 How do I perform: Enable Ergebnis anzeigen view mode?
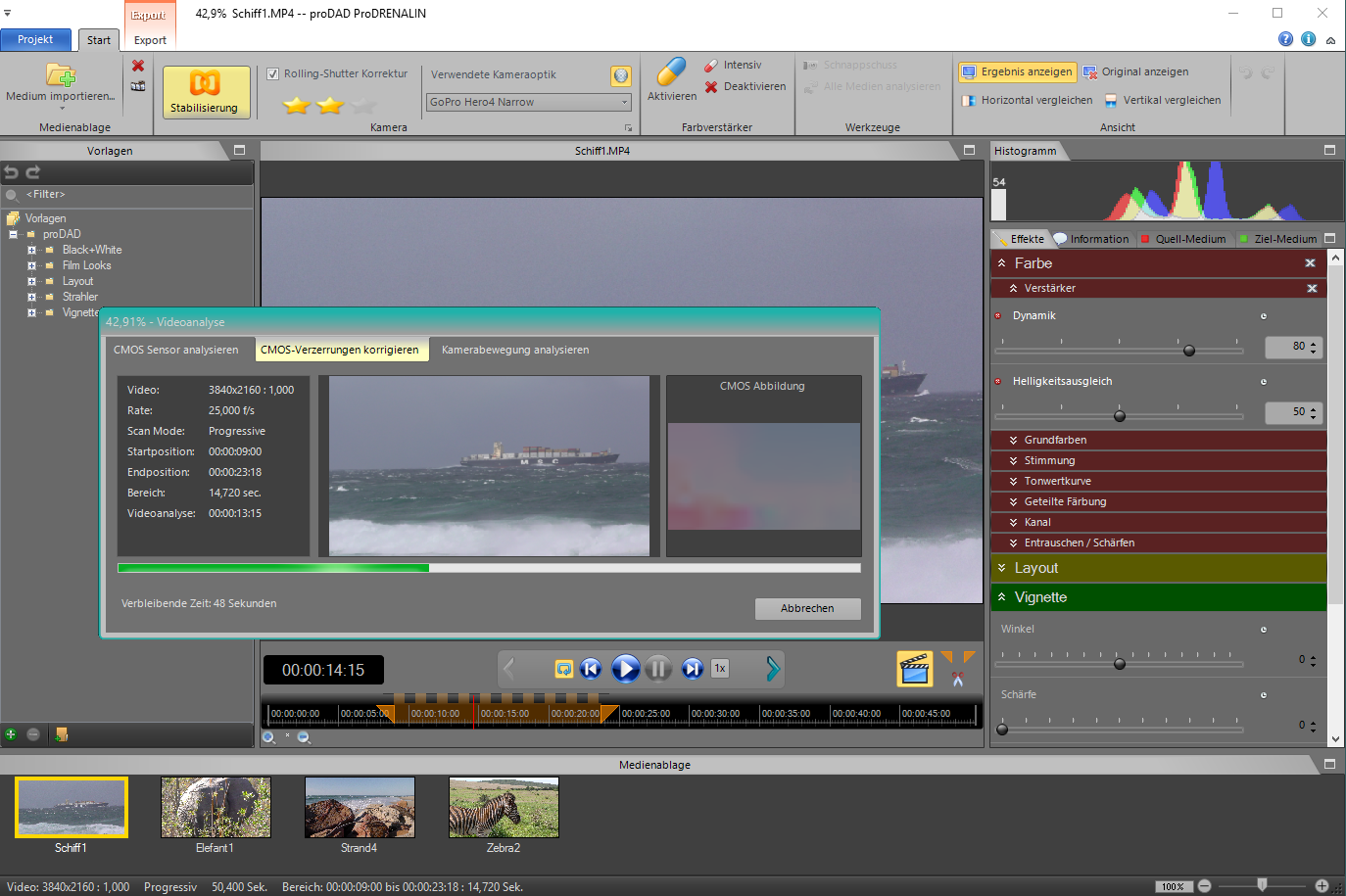click(x=1017, y=72)
